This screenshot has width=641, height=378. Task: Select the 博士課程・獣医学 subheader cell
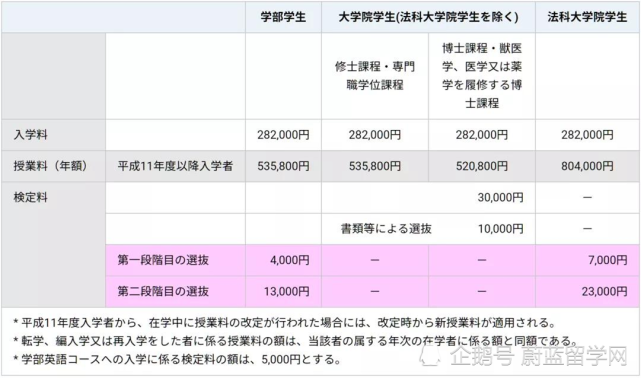[x=482, y=76]
